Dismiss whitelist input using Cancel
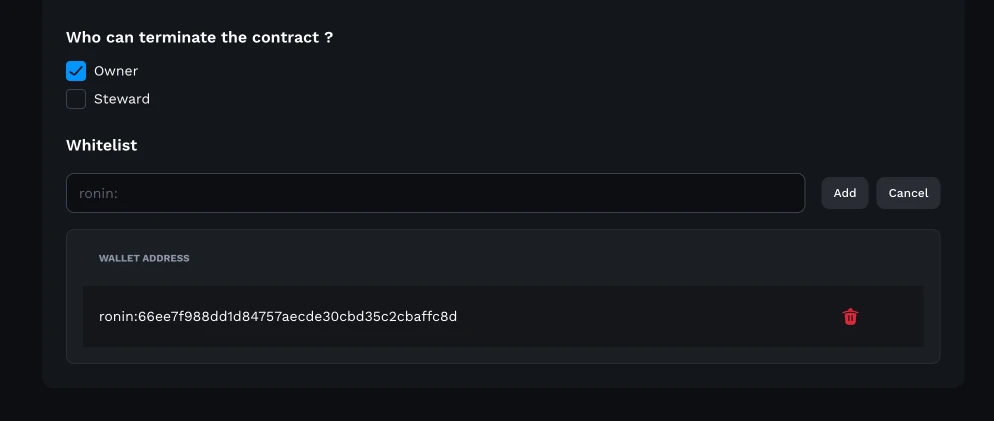Image resolution: width=994 pixels, height=421 pixels. [x=908, y=193]
